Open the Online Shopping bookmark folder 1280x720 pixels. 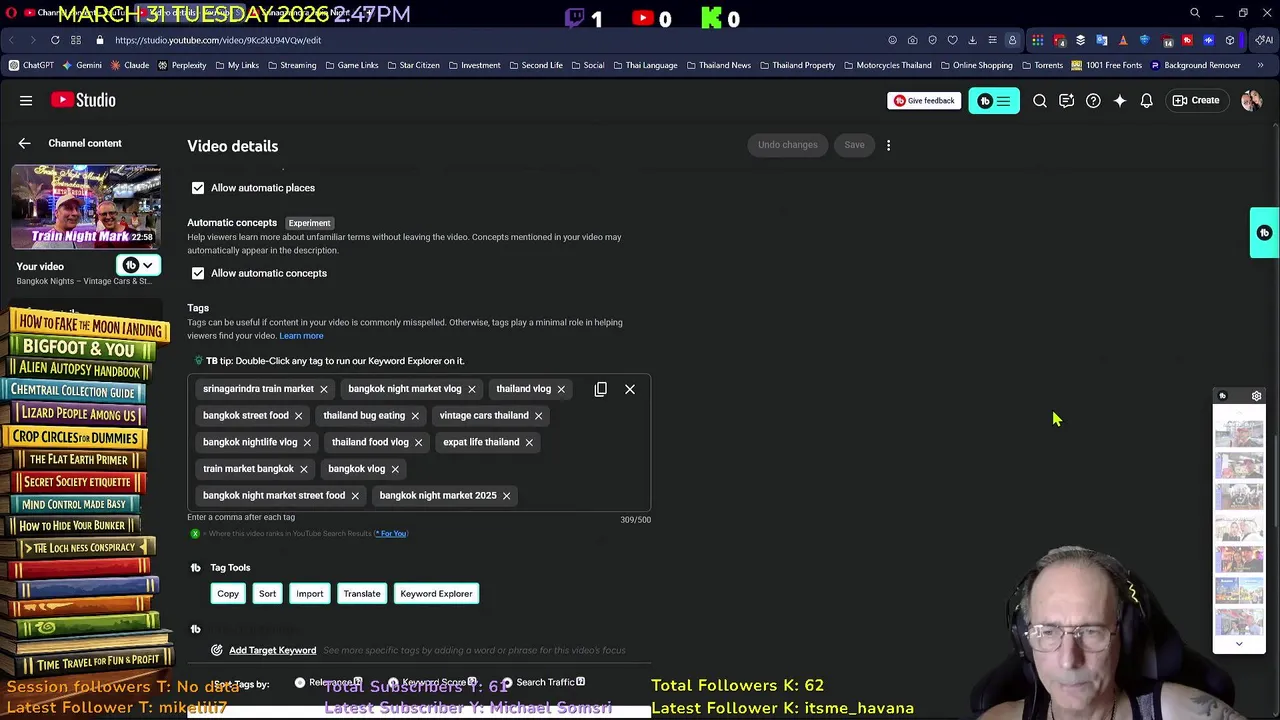975,65
